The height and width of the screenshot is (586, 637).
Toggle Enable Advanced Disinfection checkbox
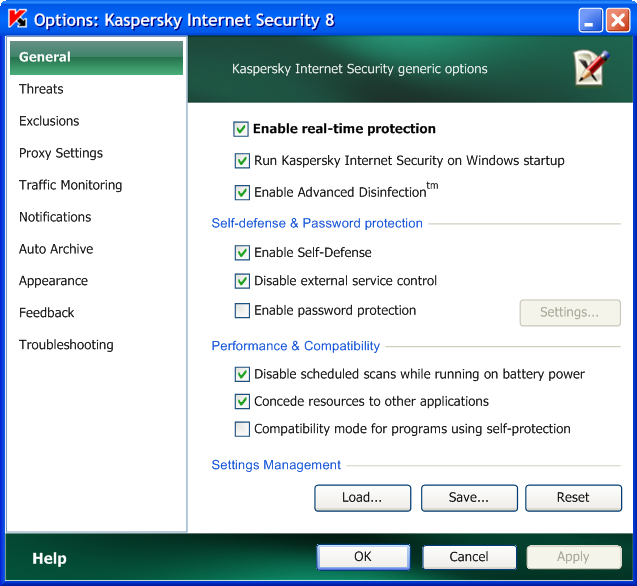pos(242,193)
